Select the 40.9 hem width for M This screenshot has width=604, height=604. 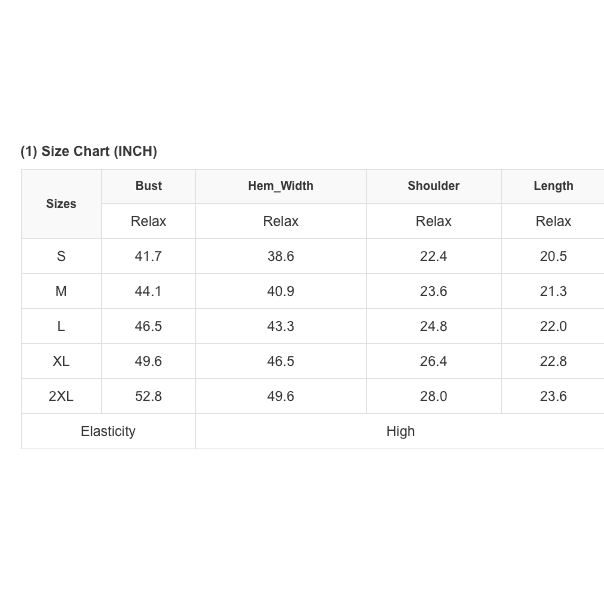(280, 291)
